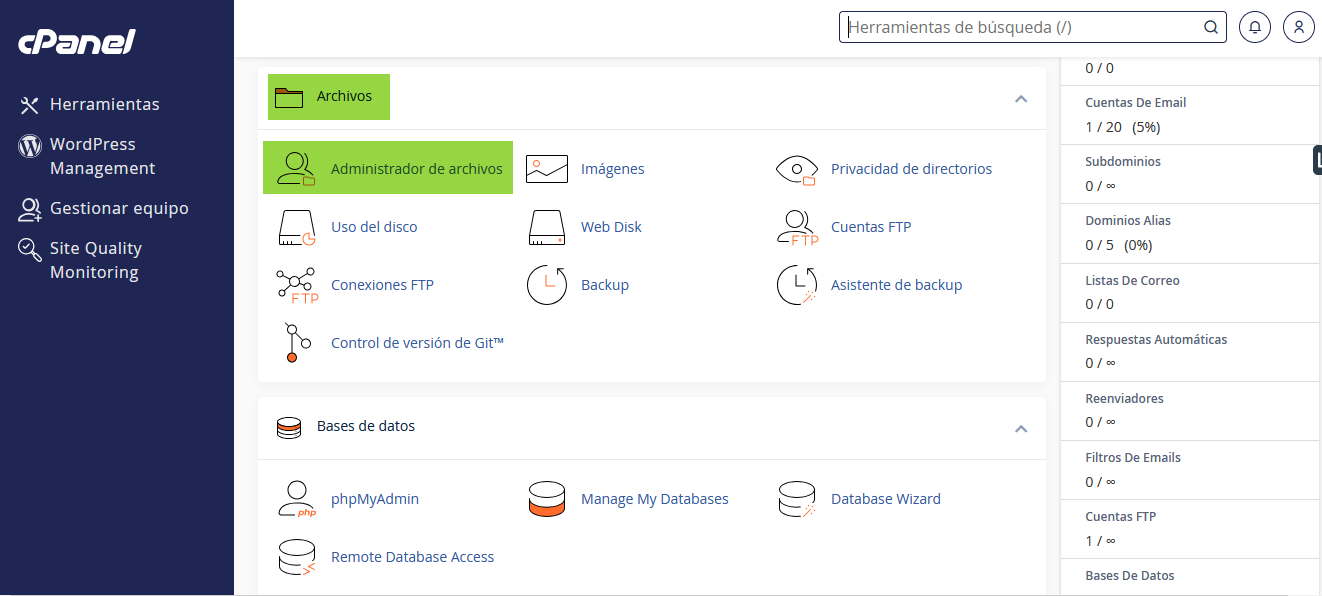Click the Imágenes picture icon
The width and height of the screenshot is (1322, 596).
click(x=547, y=169)
